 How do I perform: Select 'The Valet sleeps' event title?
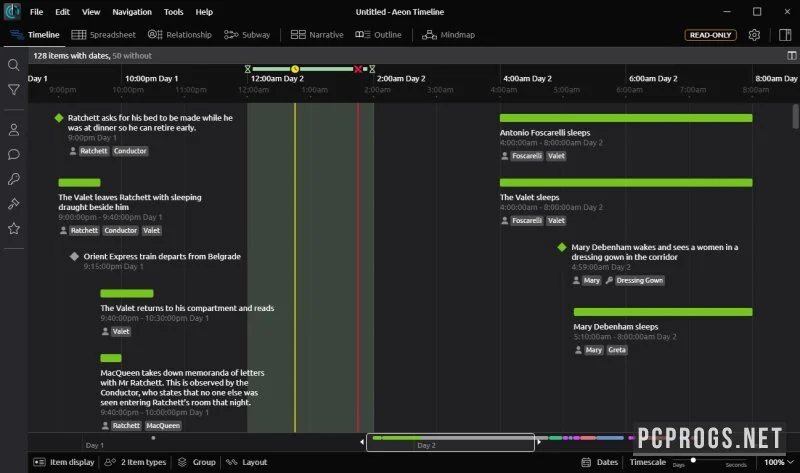[x=530, y=197]
